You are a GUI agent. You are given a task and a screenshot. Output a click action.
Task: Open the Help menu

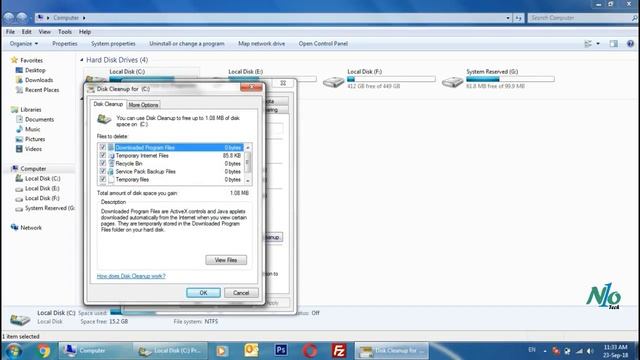(x=85, y=32)
